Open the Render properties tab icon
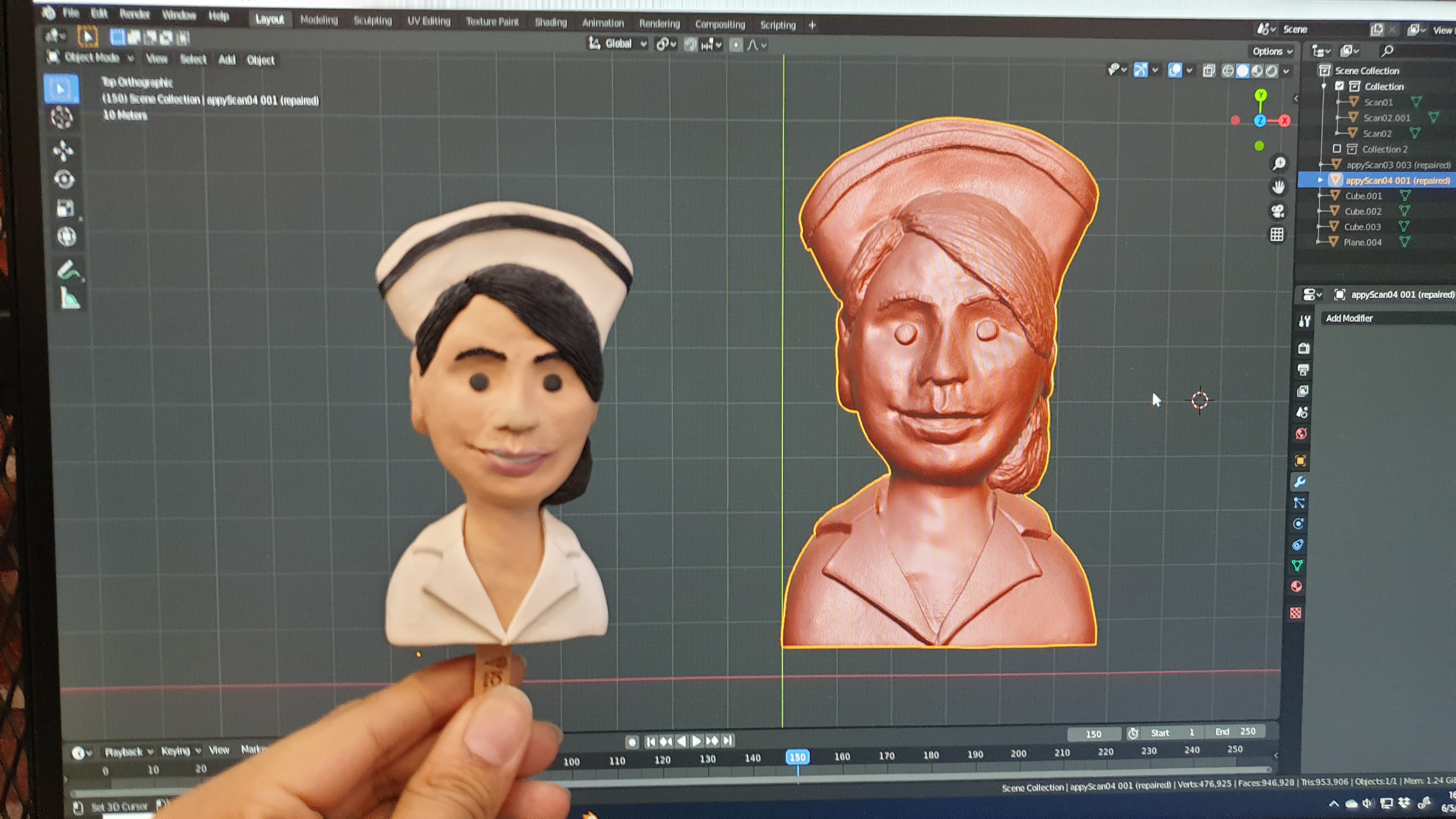The image size is (1456, 819). (x=1304, y=348)
